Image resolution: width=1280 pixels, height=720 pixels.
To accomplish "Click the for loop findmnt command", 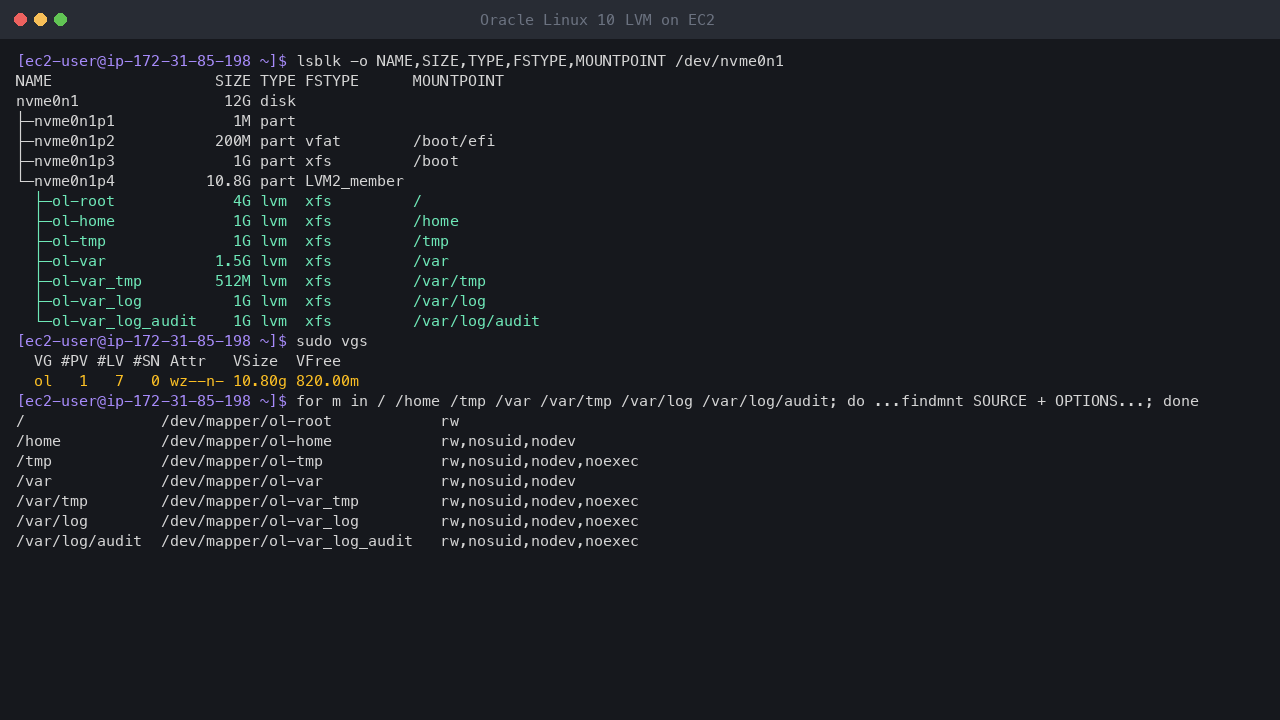I will click(x=747, y=401).
